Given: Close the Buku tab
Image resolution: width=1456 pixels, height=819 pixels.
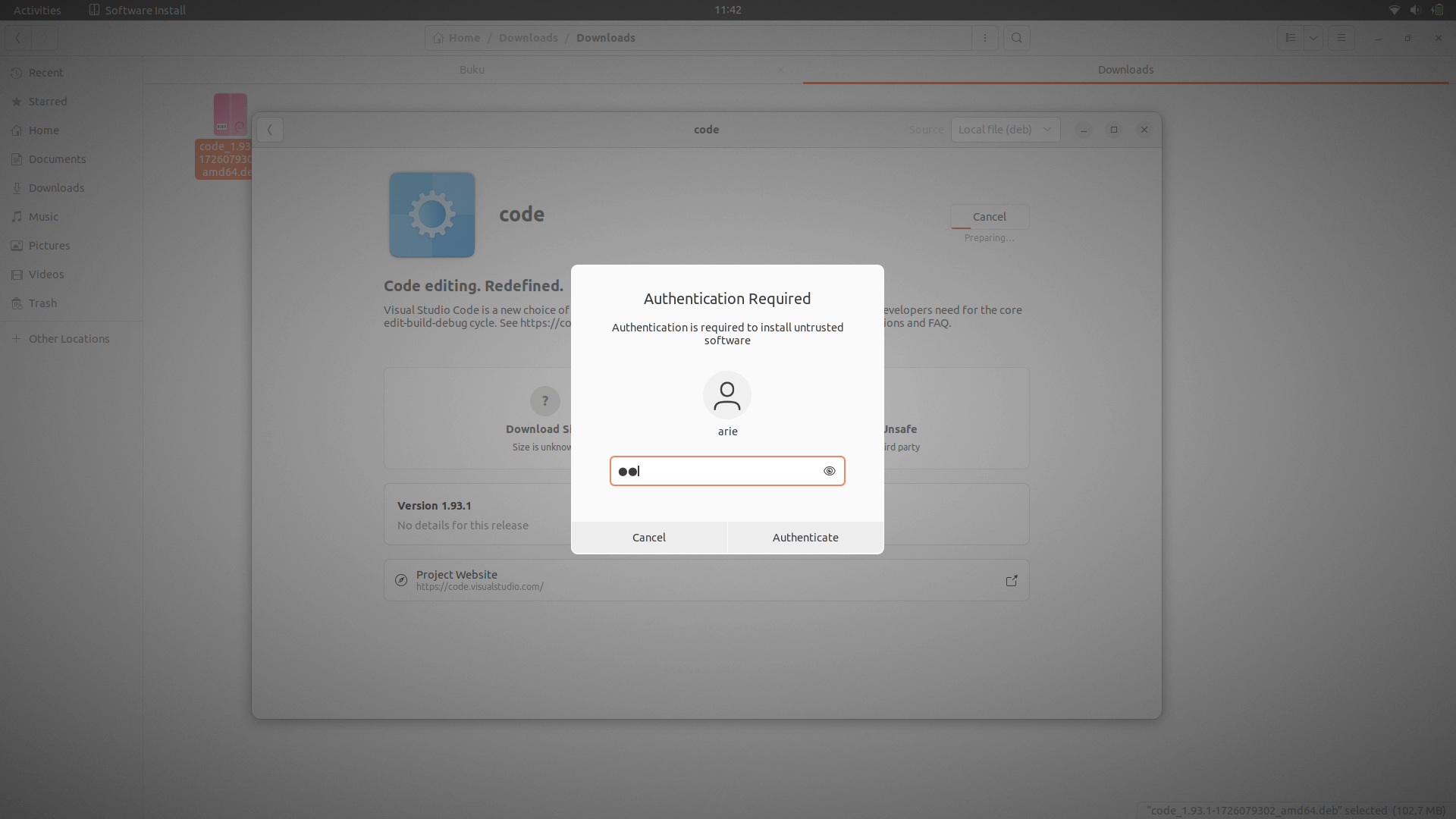Looking at the screenshot, I should pyautogui.click(x=781, y=70).
